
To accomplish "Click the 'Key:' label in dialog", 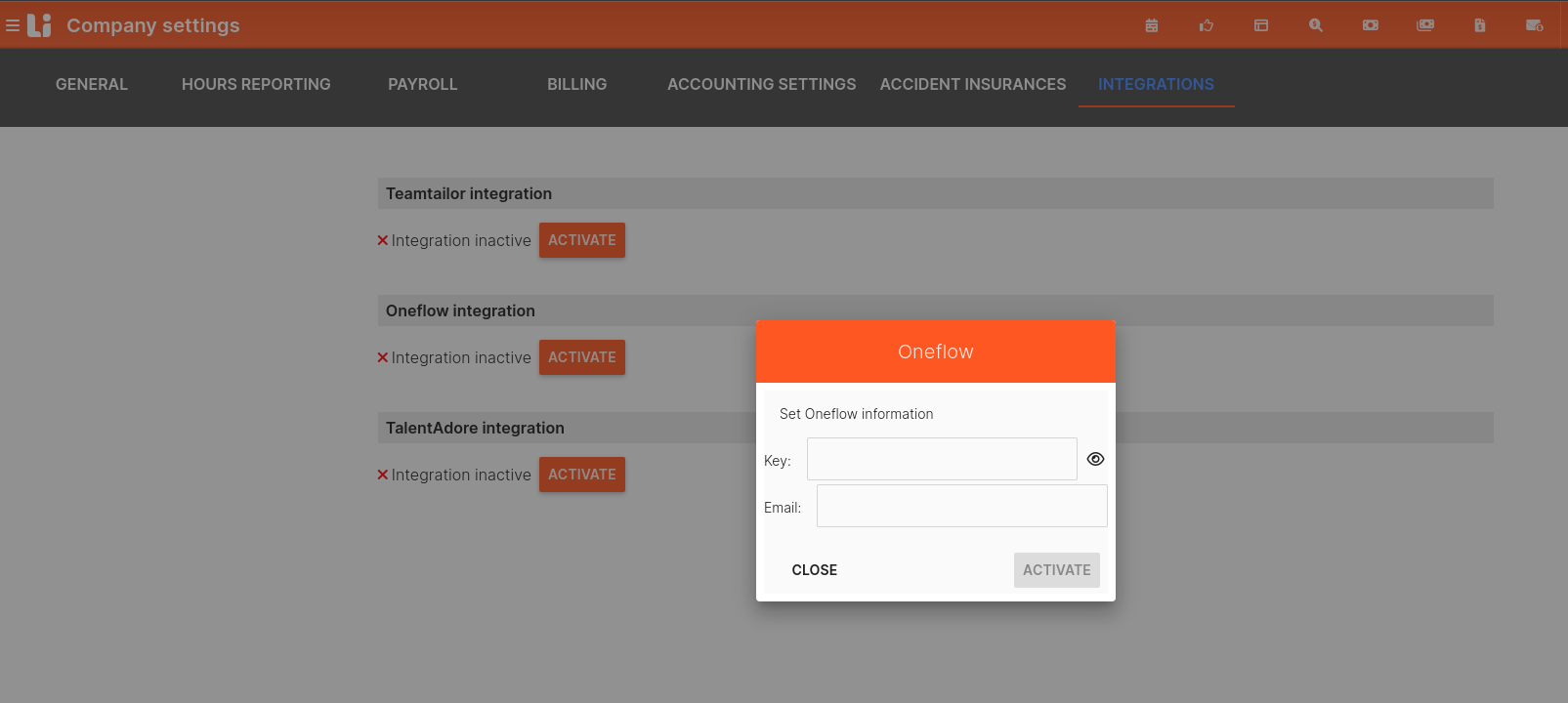I will [778, 461].
